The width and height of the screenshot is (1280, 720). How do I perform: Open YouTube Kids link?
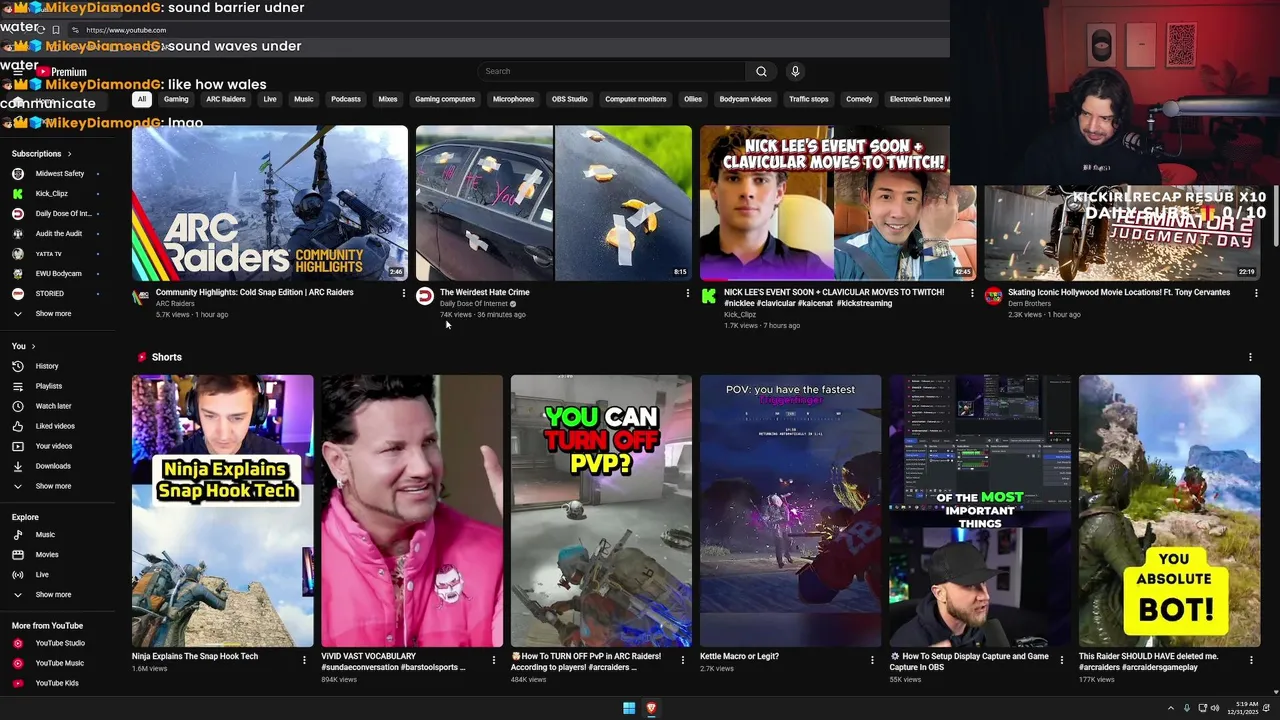click(x=57, y=683)
